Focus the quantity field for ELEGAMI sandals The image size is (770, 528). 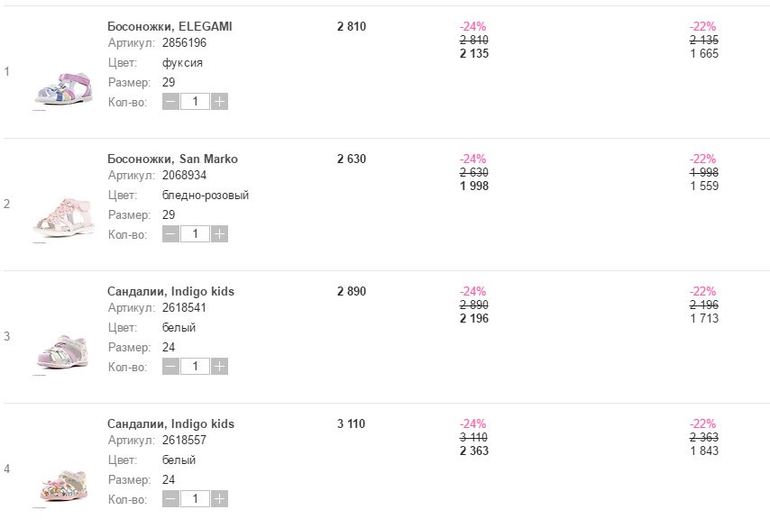pos(195,101)
